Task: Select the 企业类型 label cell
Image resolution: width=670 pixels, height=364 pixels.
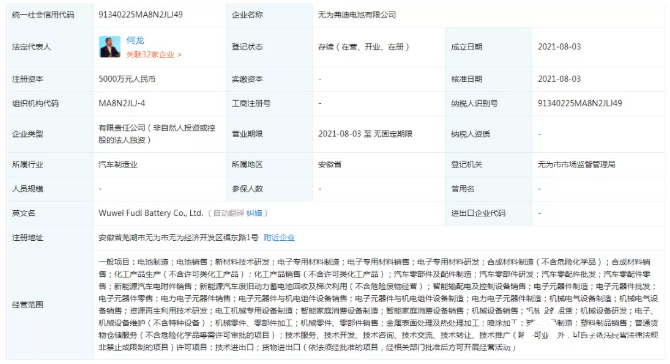Action: (50, 134)
